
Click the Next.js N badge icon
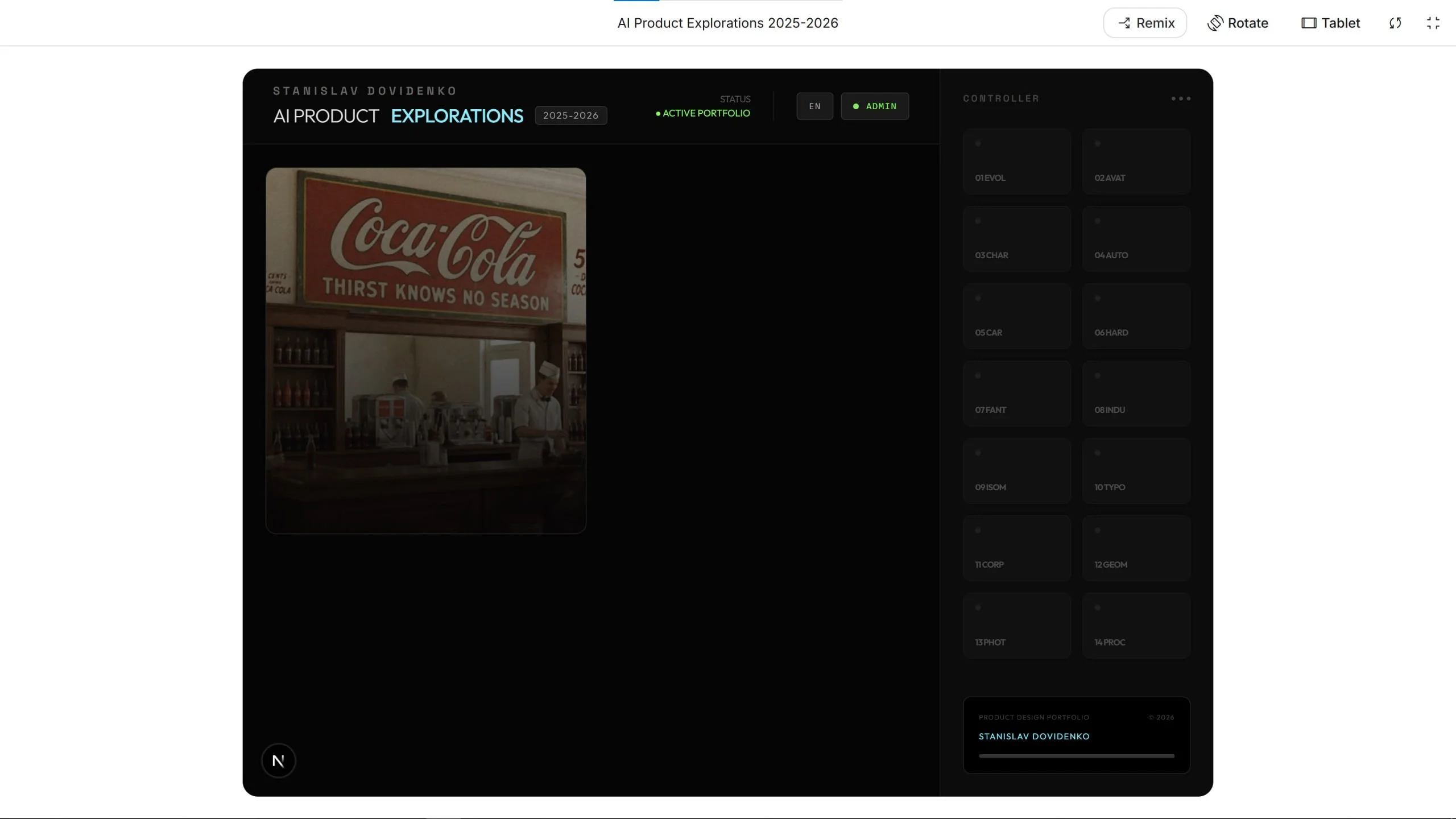[x=278, y=760]
